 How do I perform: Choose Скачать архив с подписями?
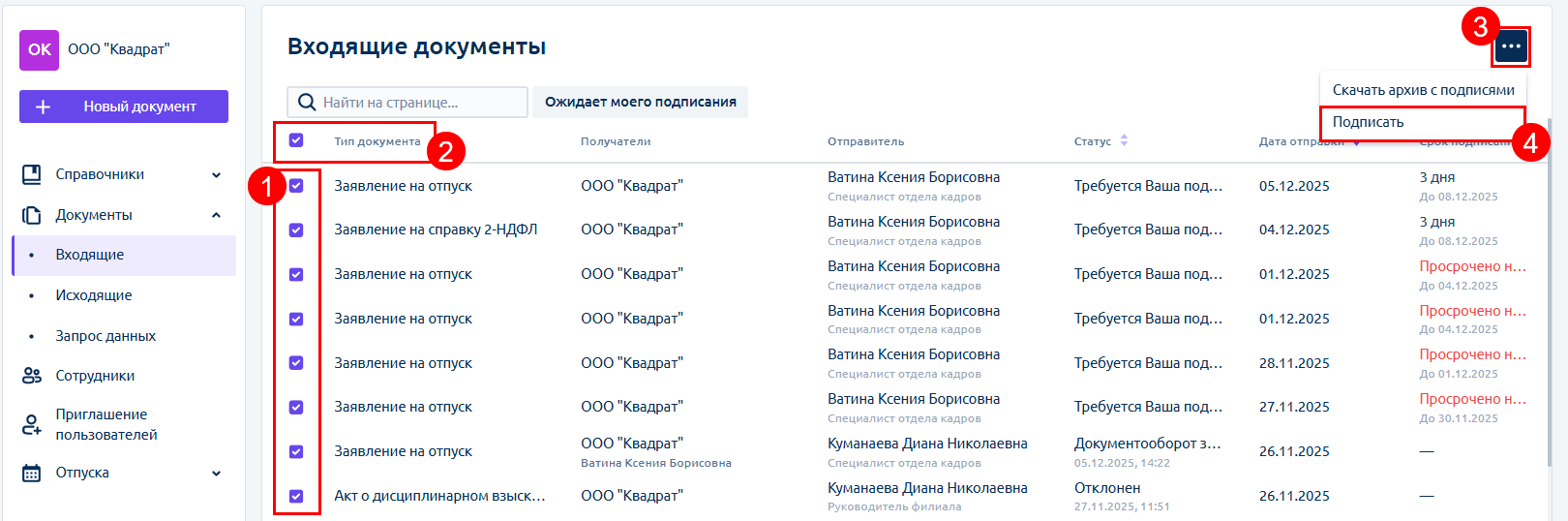(x=1423, y=90)
